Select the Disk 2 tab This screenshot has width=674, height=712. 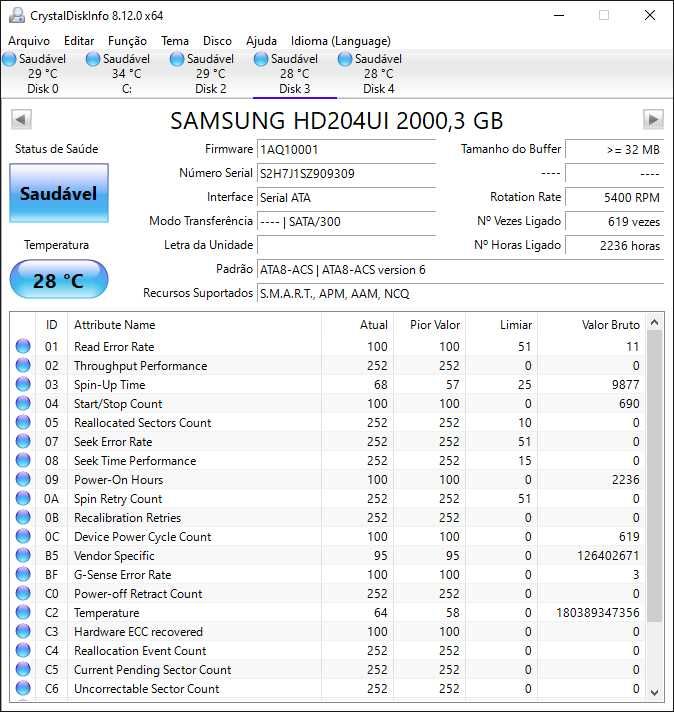[211, 74]
